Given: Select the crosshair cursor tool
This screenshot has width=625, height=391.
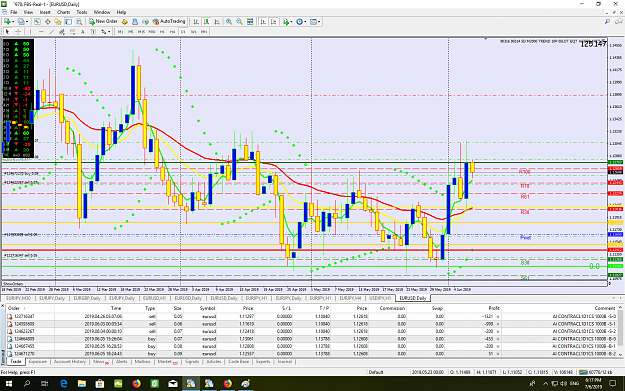Looking at the screenshot, I should (x=18, y=31).
